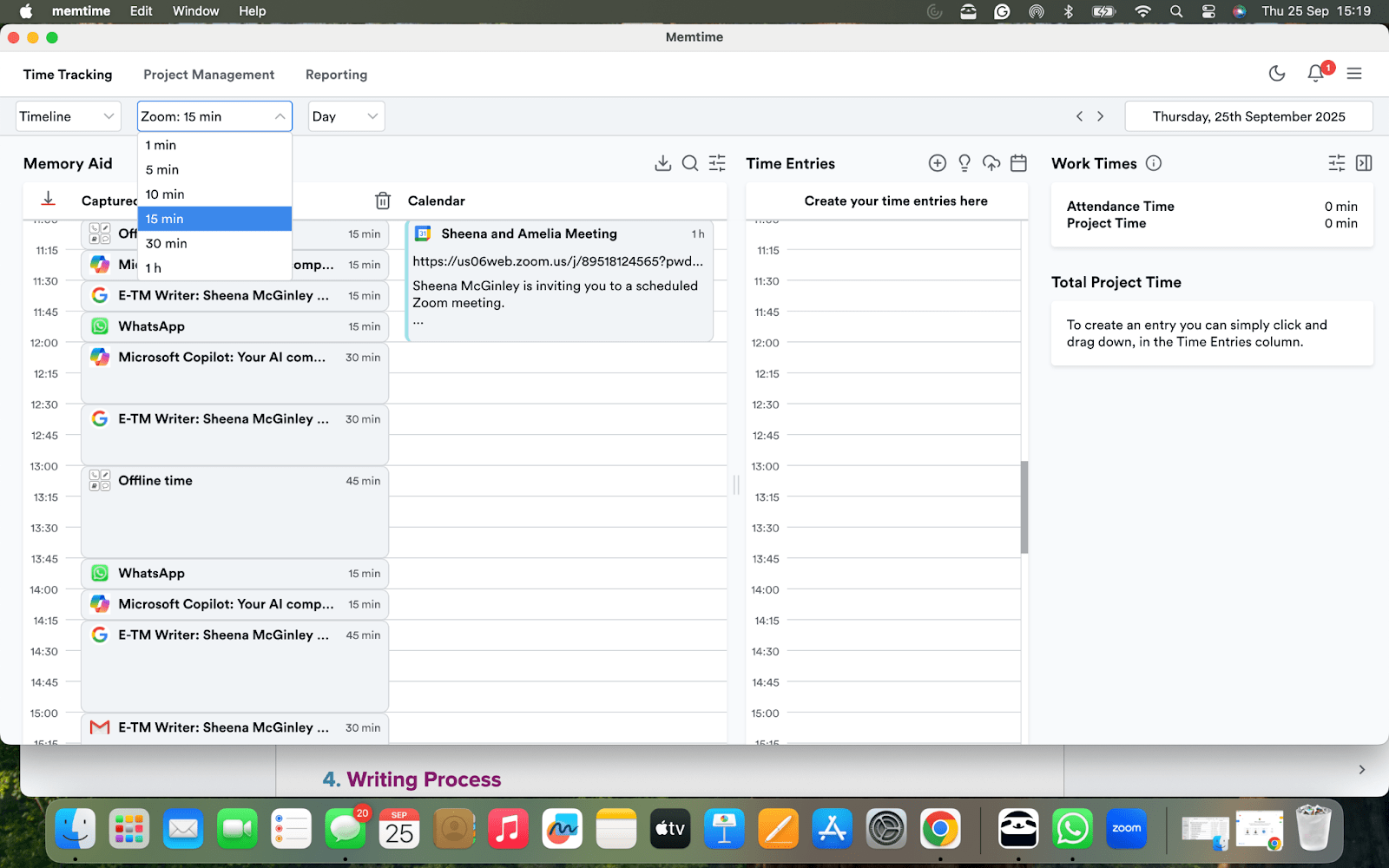Image resolution: width=1389 pixels, height=868 pixels.
Task: Open notifications bell
Action: click(1316, 74)
